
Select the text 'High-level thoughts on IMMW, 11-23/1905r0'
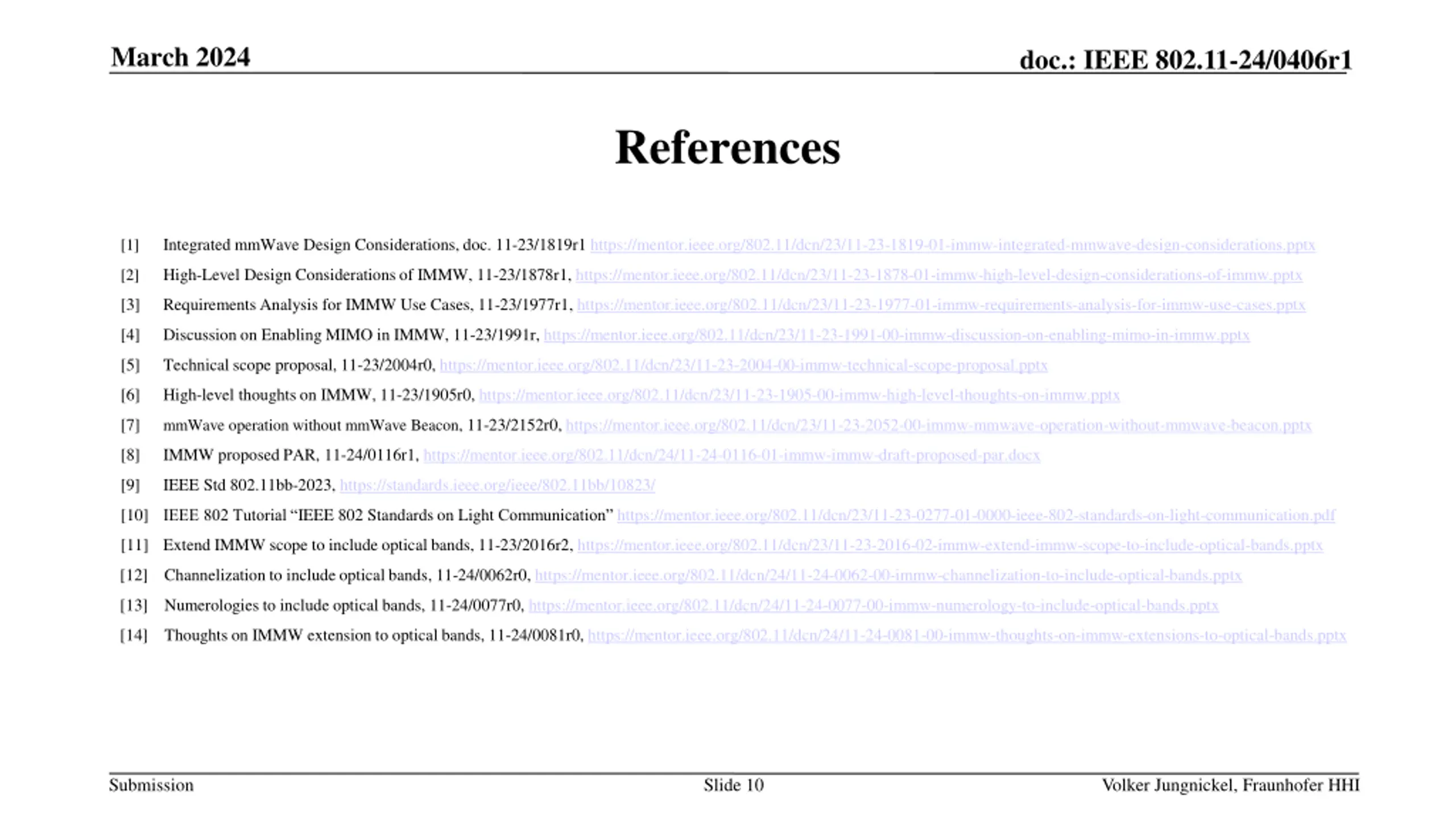coord(317,395)
